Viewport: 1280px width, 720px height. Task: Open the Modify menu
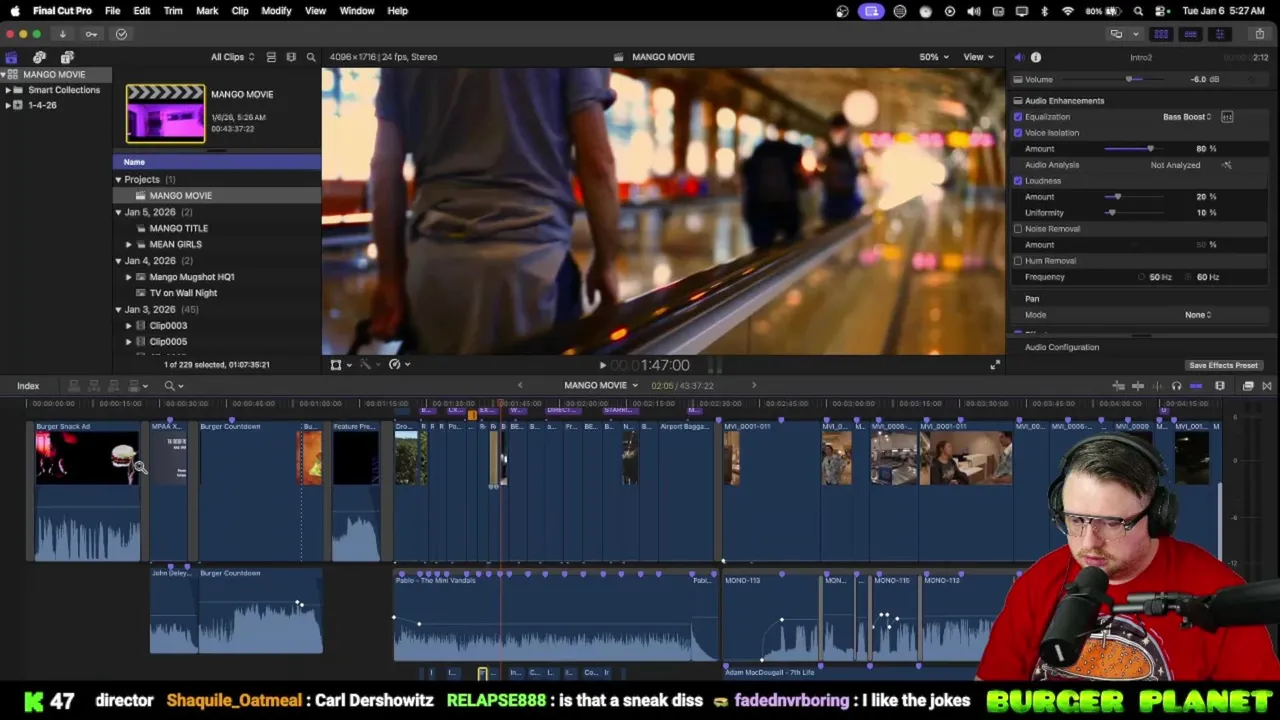pos(276,11)
